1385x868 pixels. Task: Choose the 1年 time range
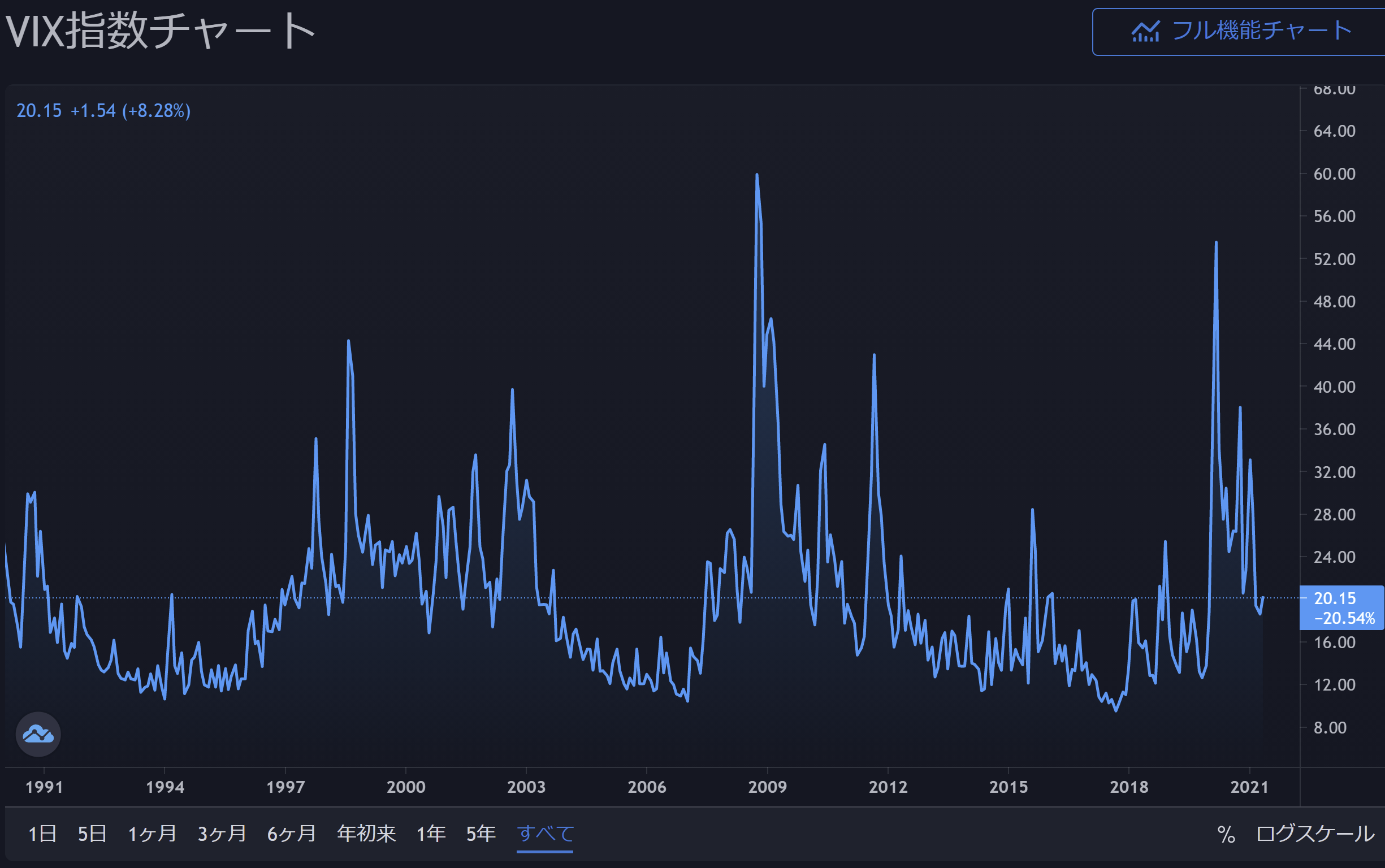[431, 834]
